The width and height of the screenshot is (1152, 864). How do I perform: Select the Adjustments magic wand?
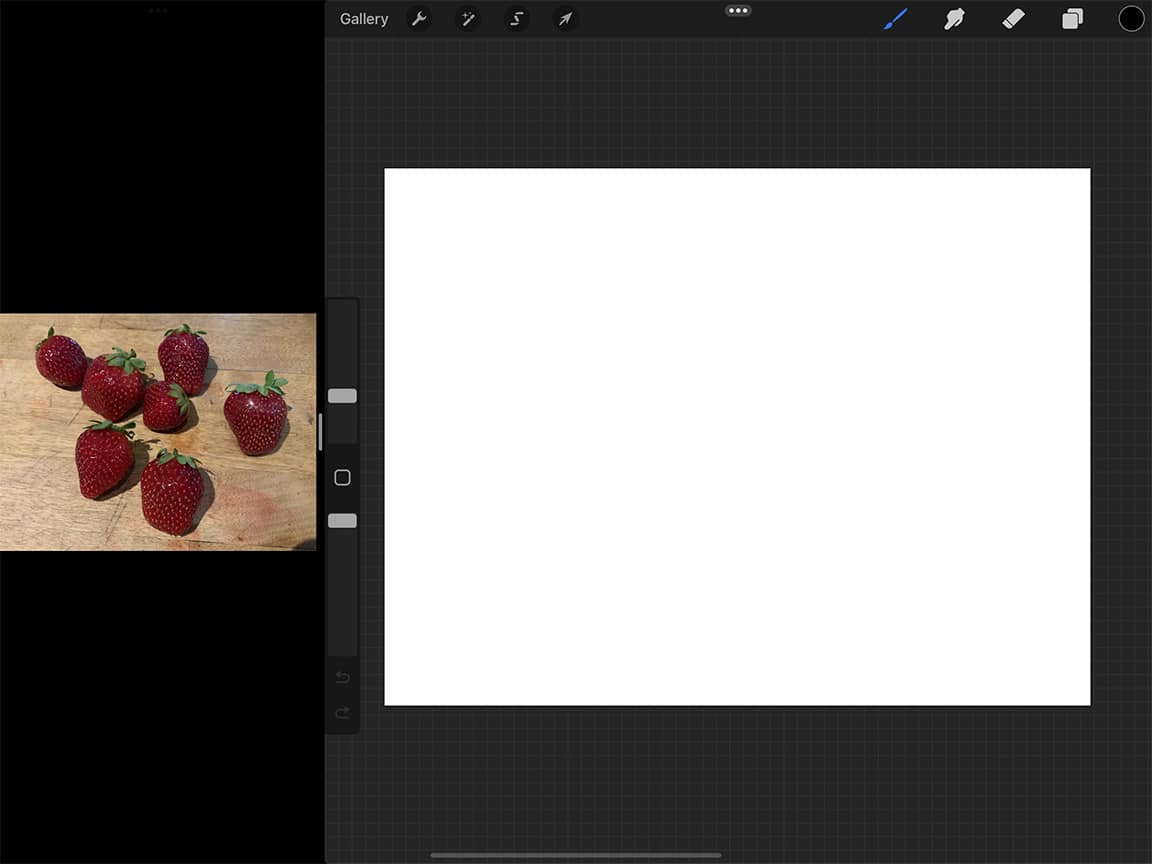point(468,18)
